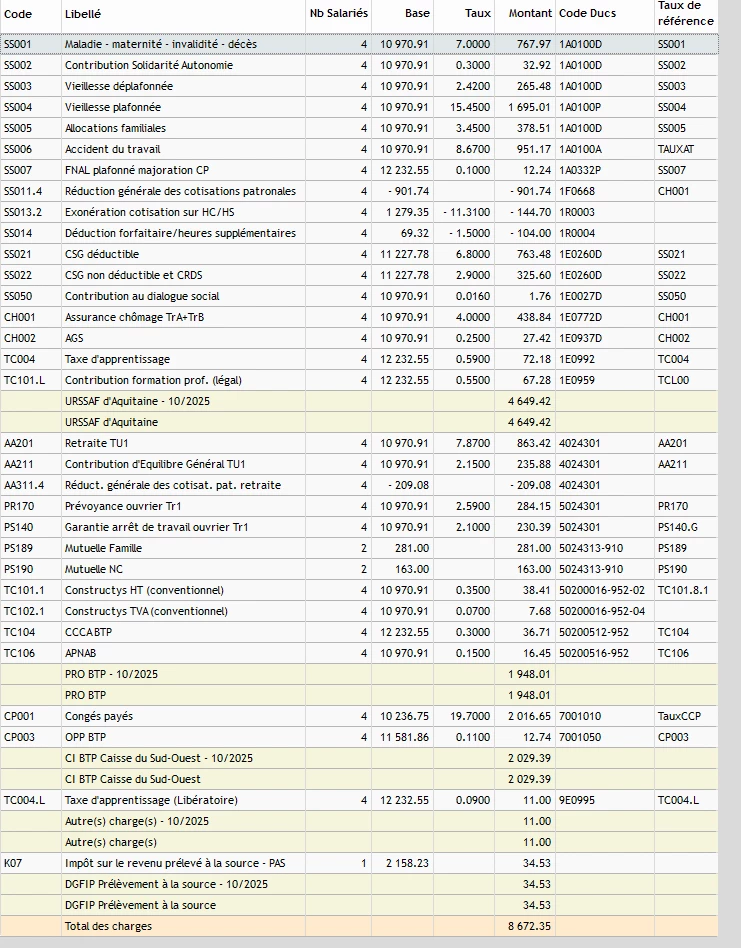This screenshot has height=948, width=741.
Task: Click the Accident du travail label
Action: 112,149
